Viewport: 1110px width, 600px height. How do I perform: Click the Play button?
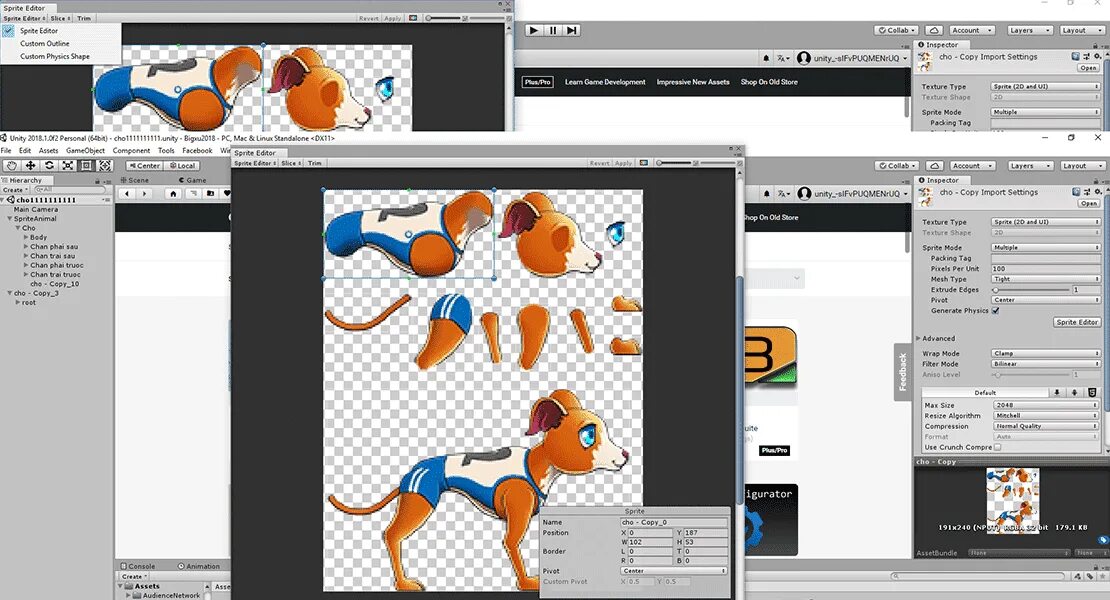[534, 30]
